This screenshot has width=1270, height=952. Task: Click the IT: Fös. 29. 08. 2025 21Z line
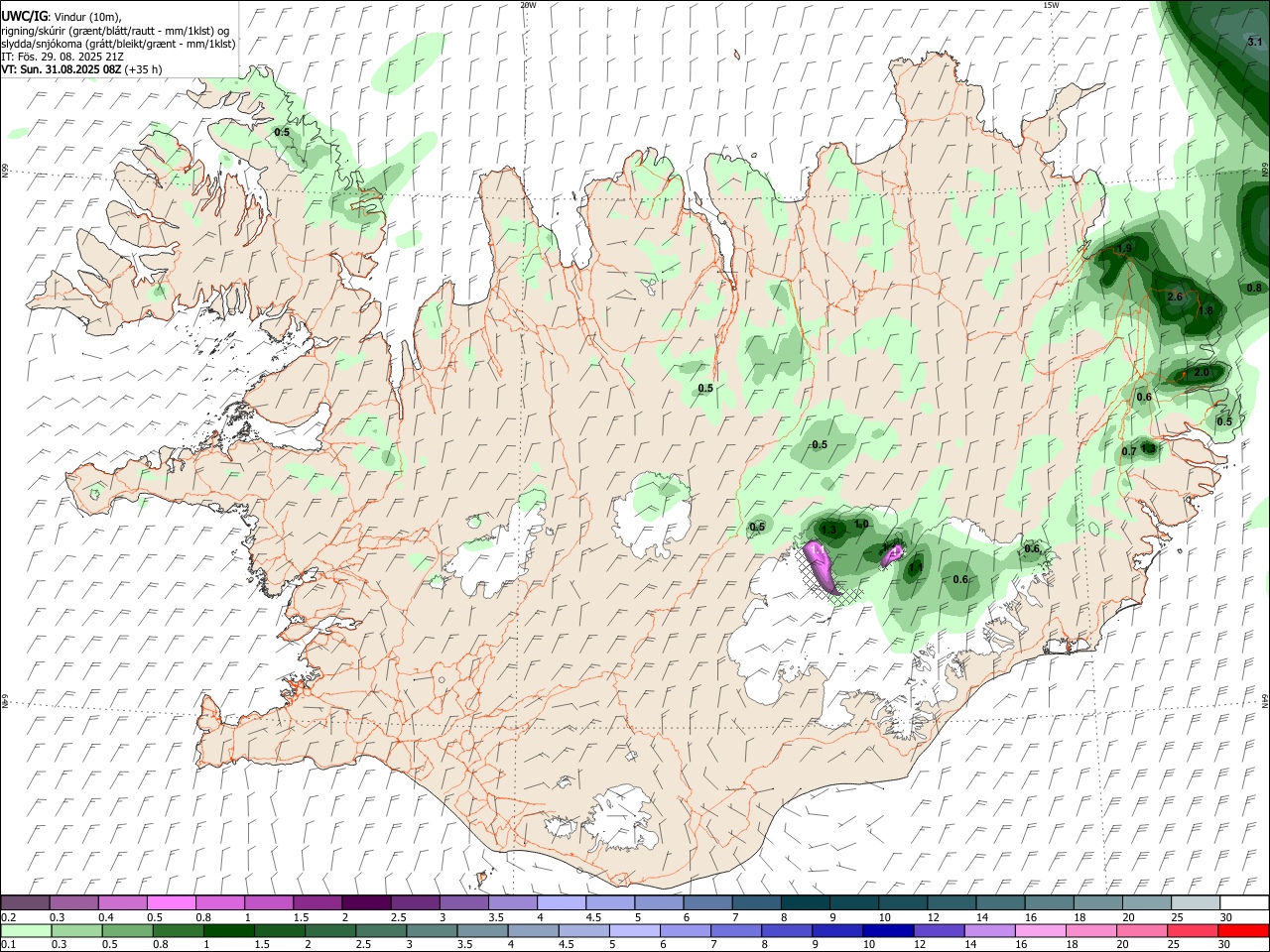pos(63,57)
